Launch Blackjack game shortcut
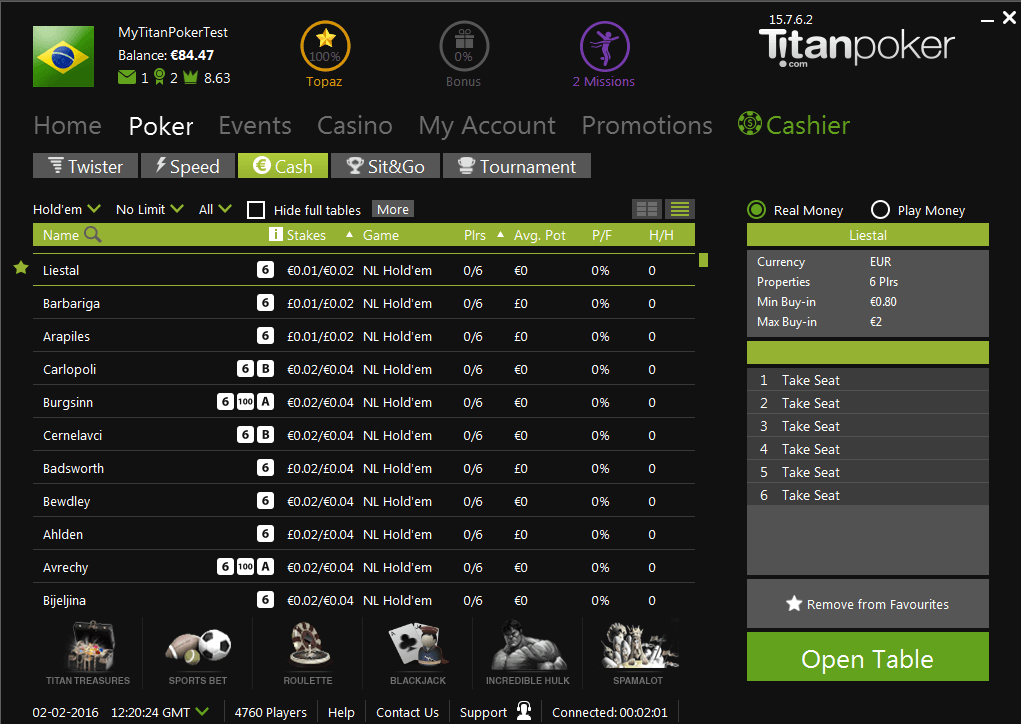Image resolution: width=1021 pixels, height=724 pixels. (418, 652)
